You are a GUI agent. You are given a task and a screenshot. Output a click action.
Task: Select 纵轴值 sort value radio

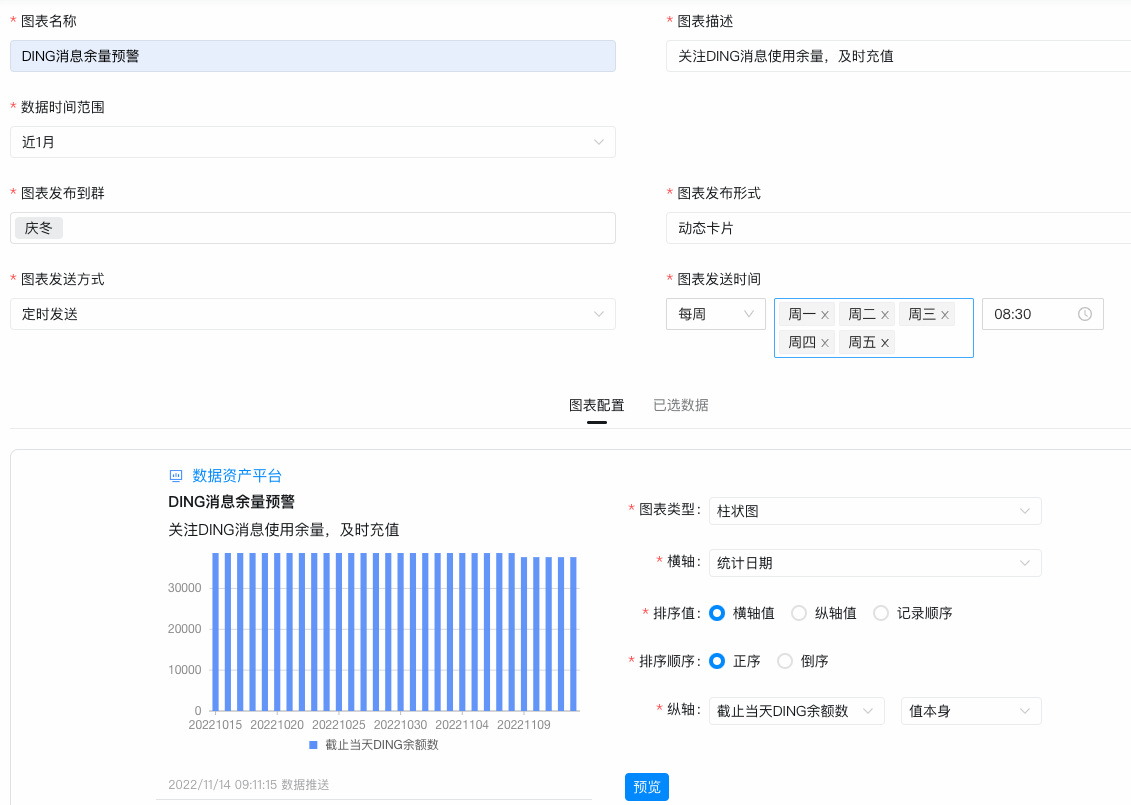click(798, 613)
